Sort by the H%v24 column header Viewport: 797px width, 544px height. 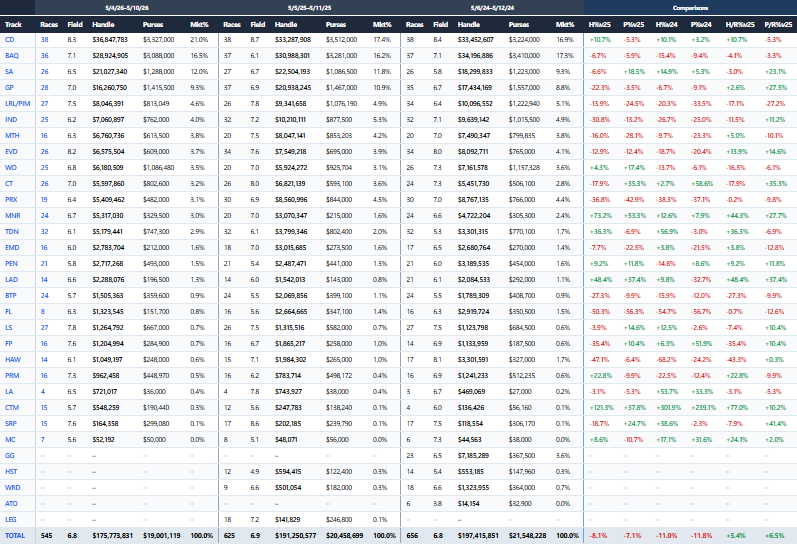[x=666, y=24]
